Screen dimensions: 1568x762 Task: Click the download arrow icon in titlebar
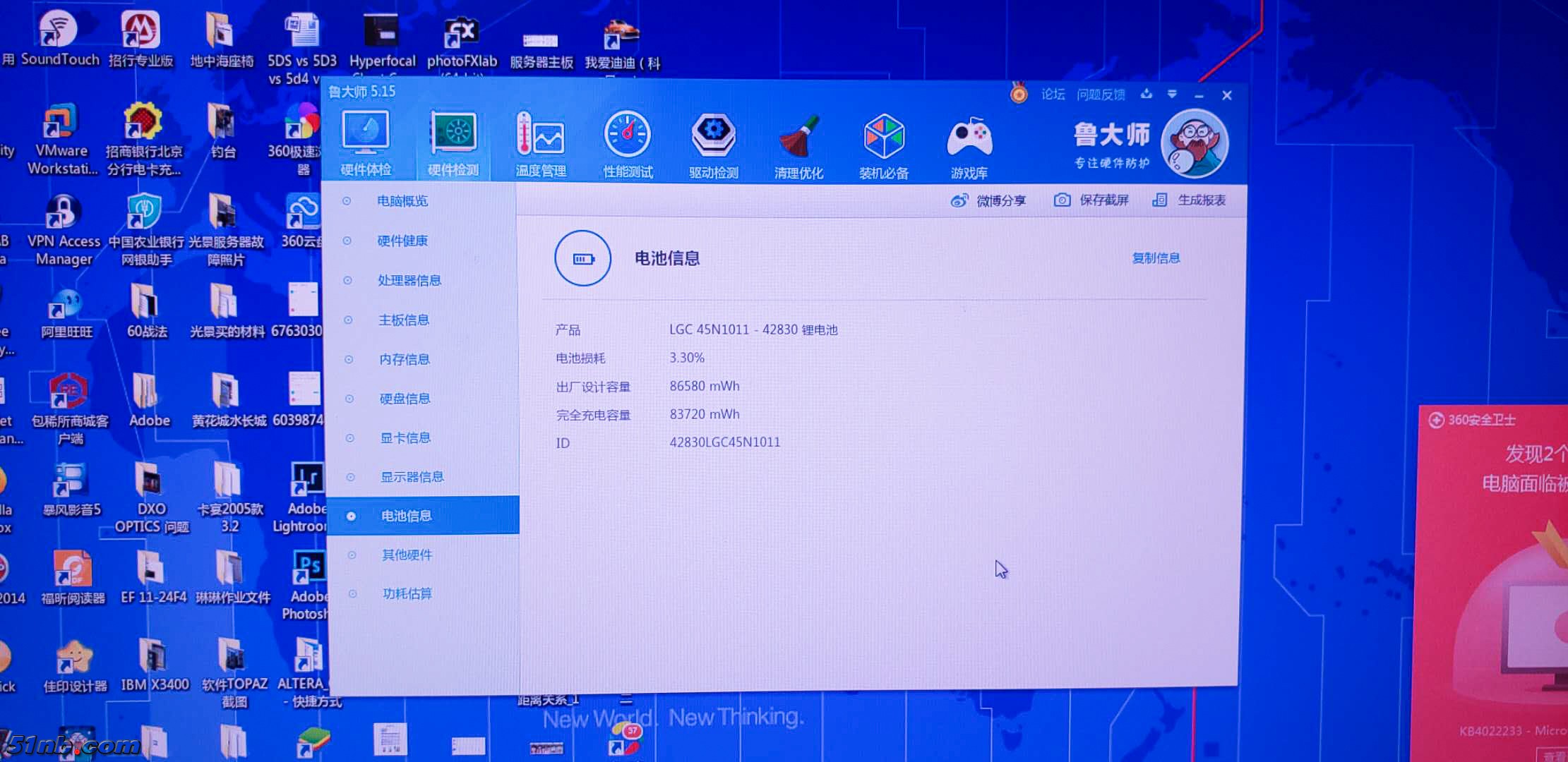pyautogui.click(x=1147, y=94)
